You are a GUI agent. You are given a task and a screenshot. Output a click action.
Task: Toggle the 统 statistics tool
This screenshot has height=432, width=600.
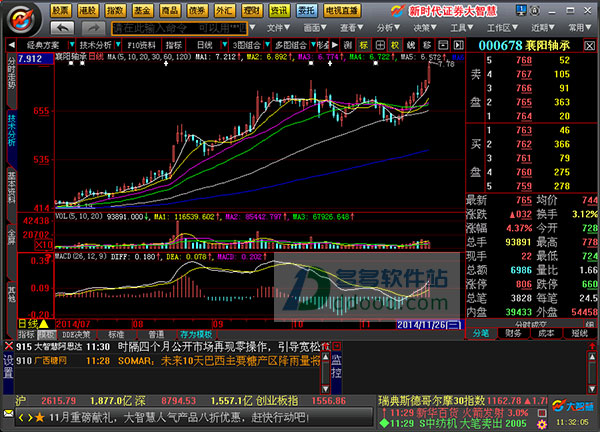(411, 45)
